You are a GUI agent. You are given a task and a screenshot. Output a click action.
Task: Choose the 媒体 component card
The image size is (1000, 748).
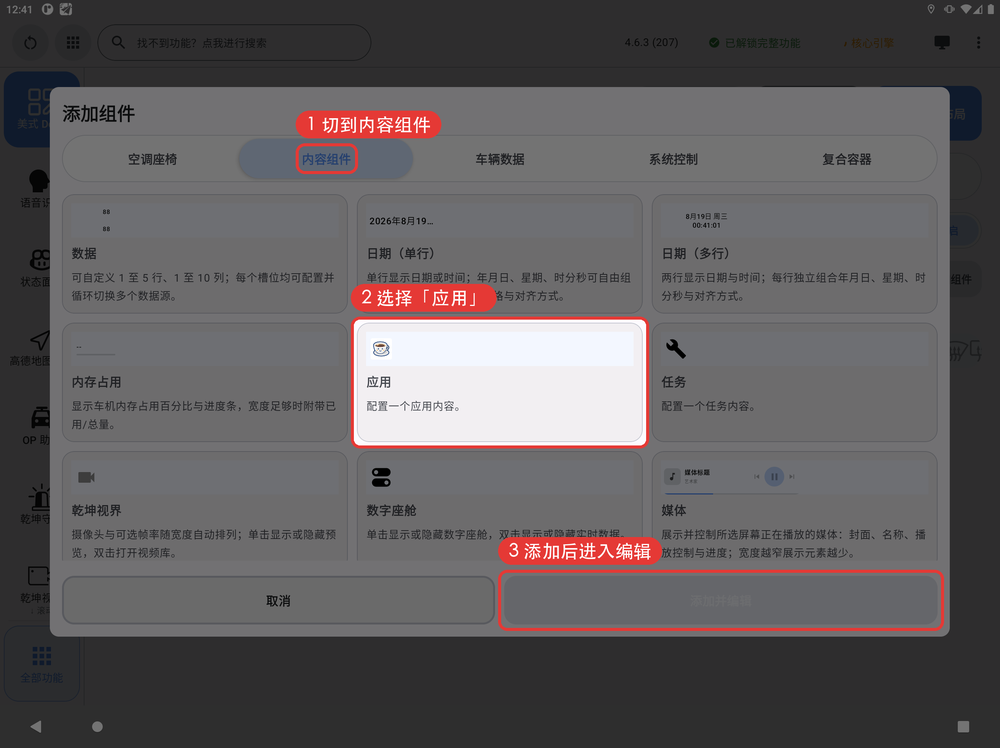click(795, 506)
